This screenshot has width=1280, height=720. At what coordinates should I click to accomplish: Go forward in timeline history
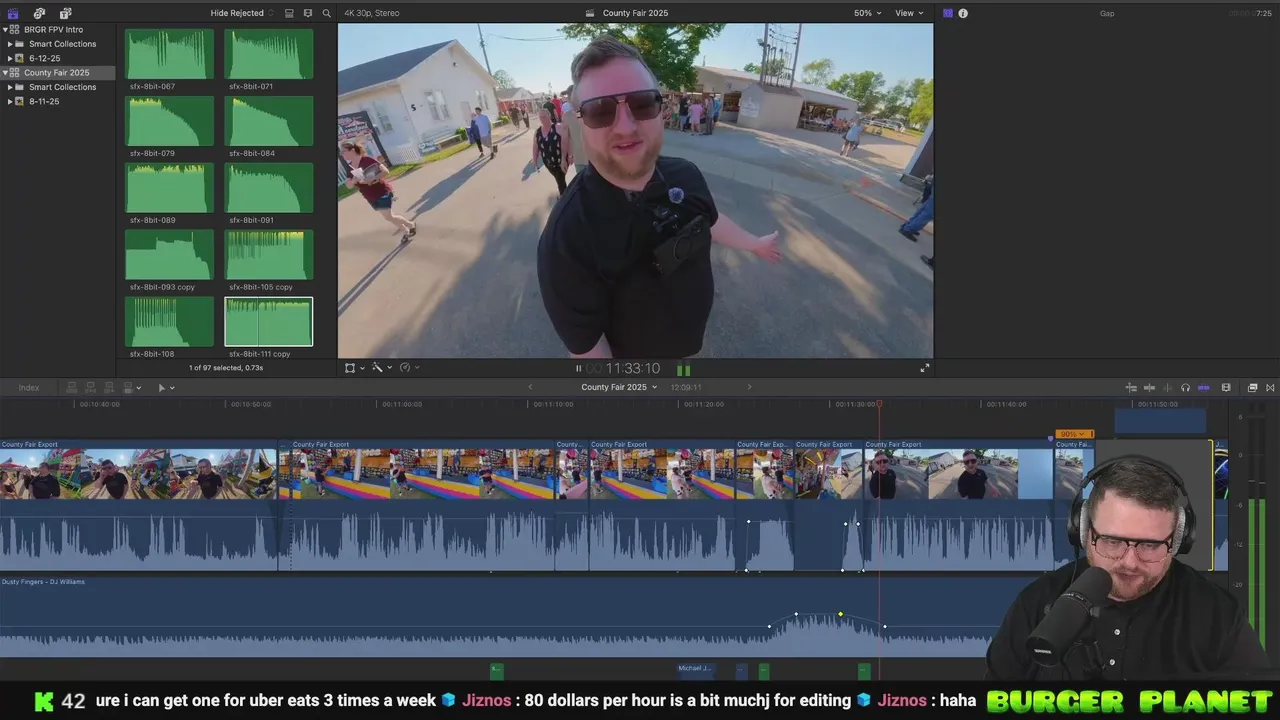[x=749, y=387]
